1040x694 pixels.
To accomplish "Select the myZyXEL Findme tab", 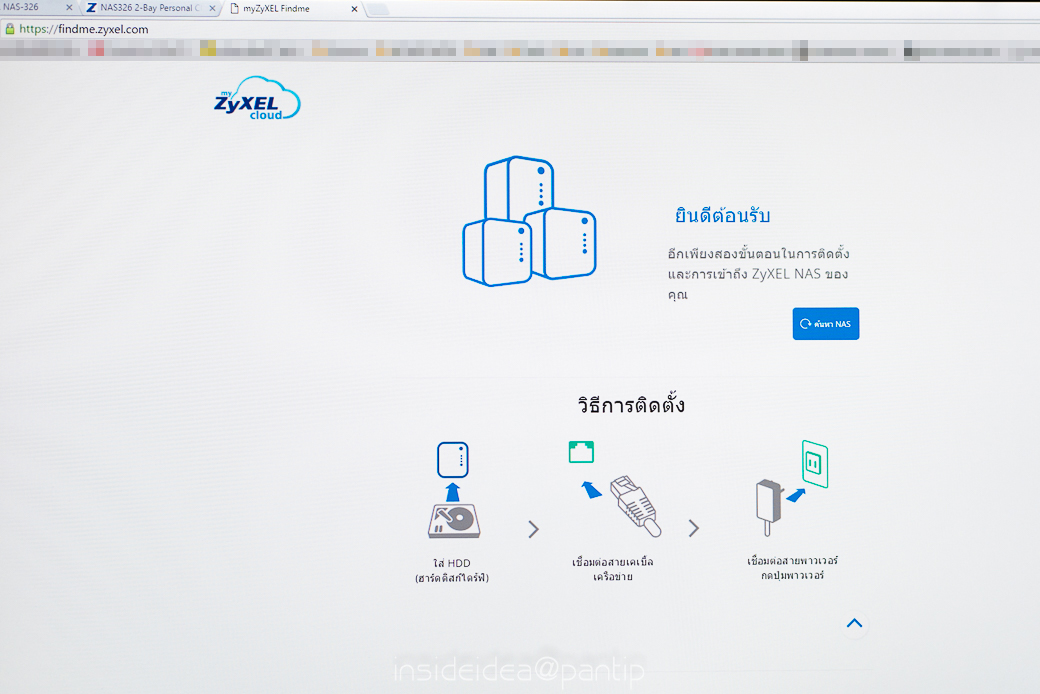I will coord(292,9).
